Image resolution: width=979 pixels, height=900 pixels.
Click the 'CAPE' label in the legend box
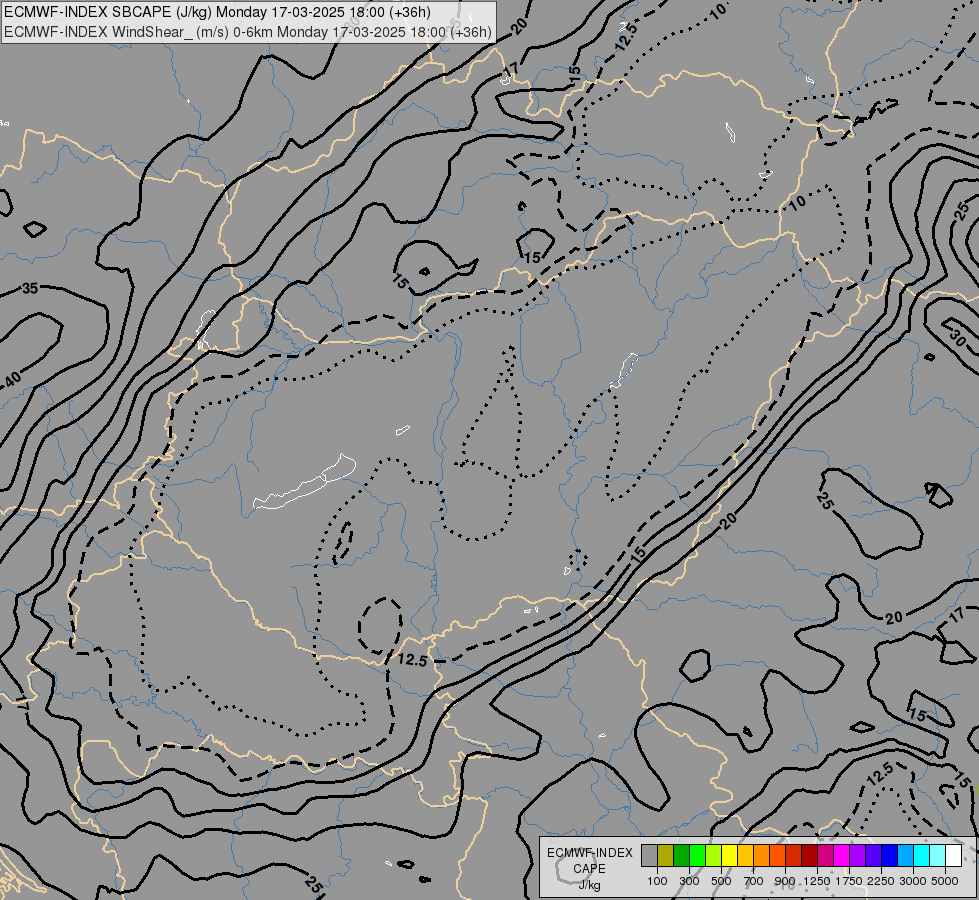[589, 869]
